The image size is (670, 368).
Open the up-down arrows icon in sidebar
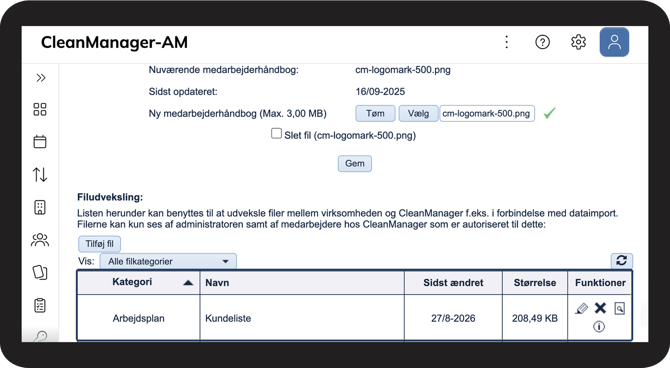coord(40,174)
